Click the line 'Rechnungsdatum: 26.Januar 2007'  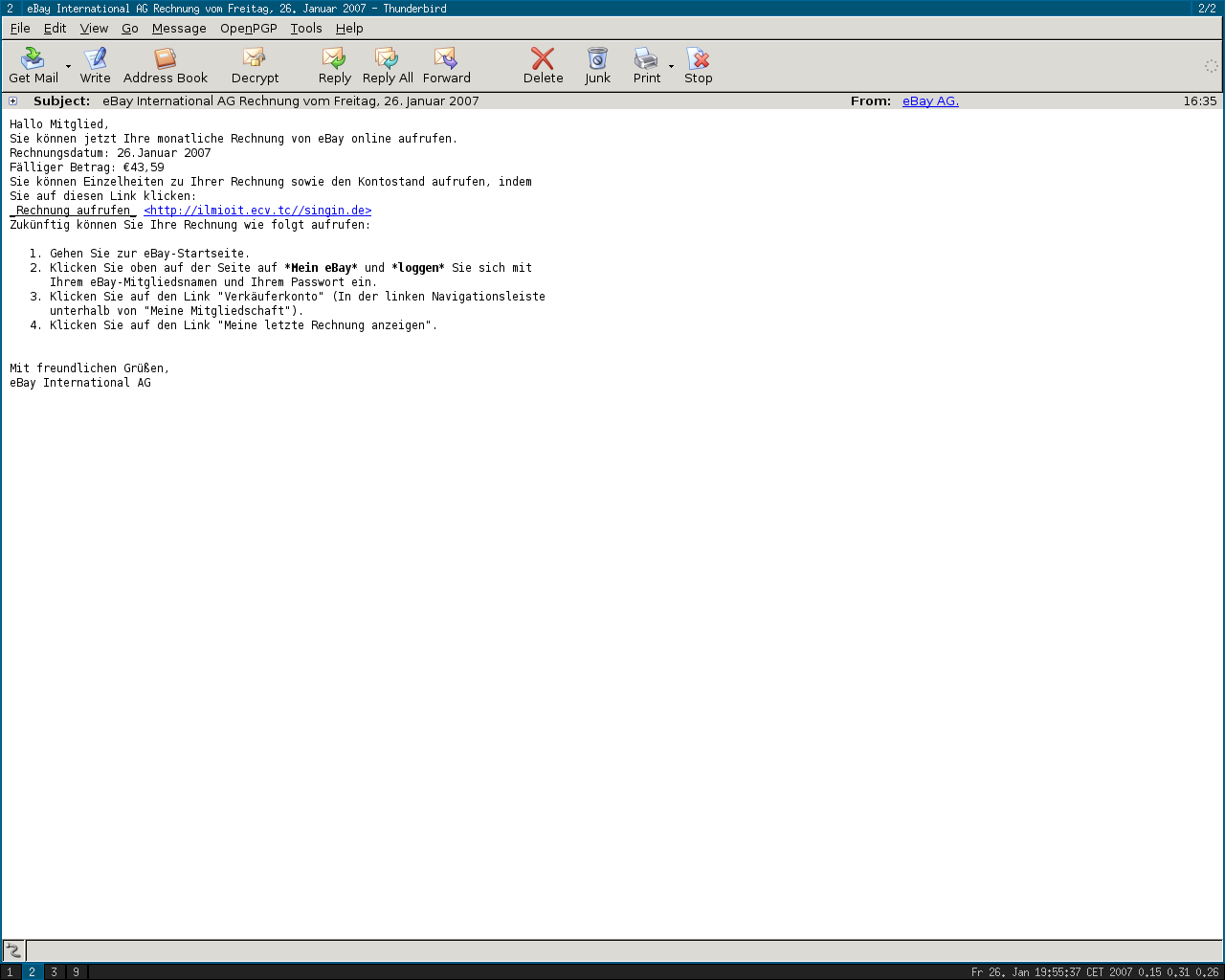tap(110, 153)
